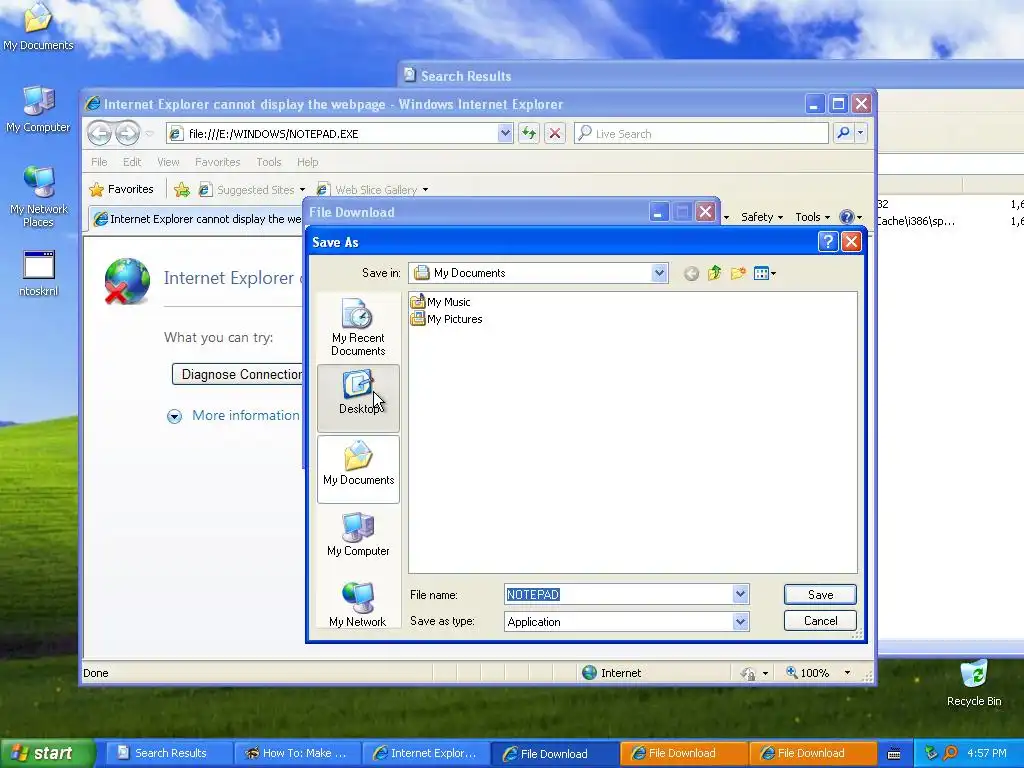Open Web Slice Gallery dropdown

(x=372, y=190)
